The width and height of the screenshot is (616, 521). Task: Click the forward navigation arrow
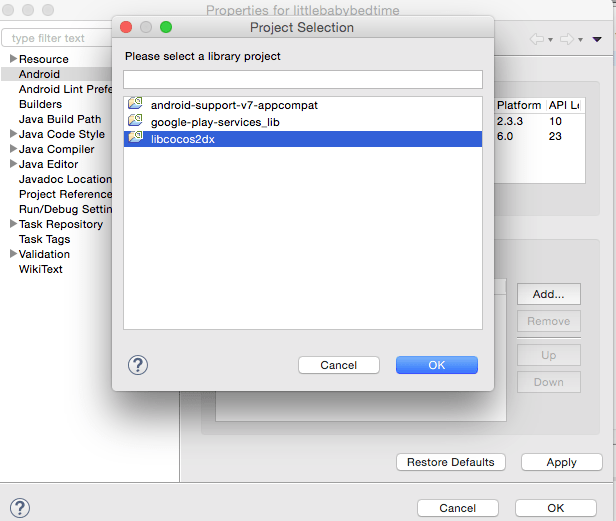pyautogui.click(x=567, y=39)
